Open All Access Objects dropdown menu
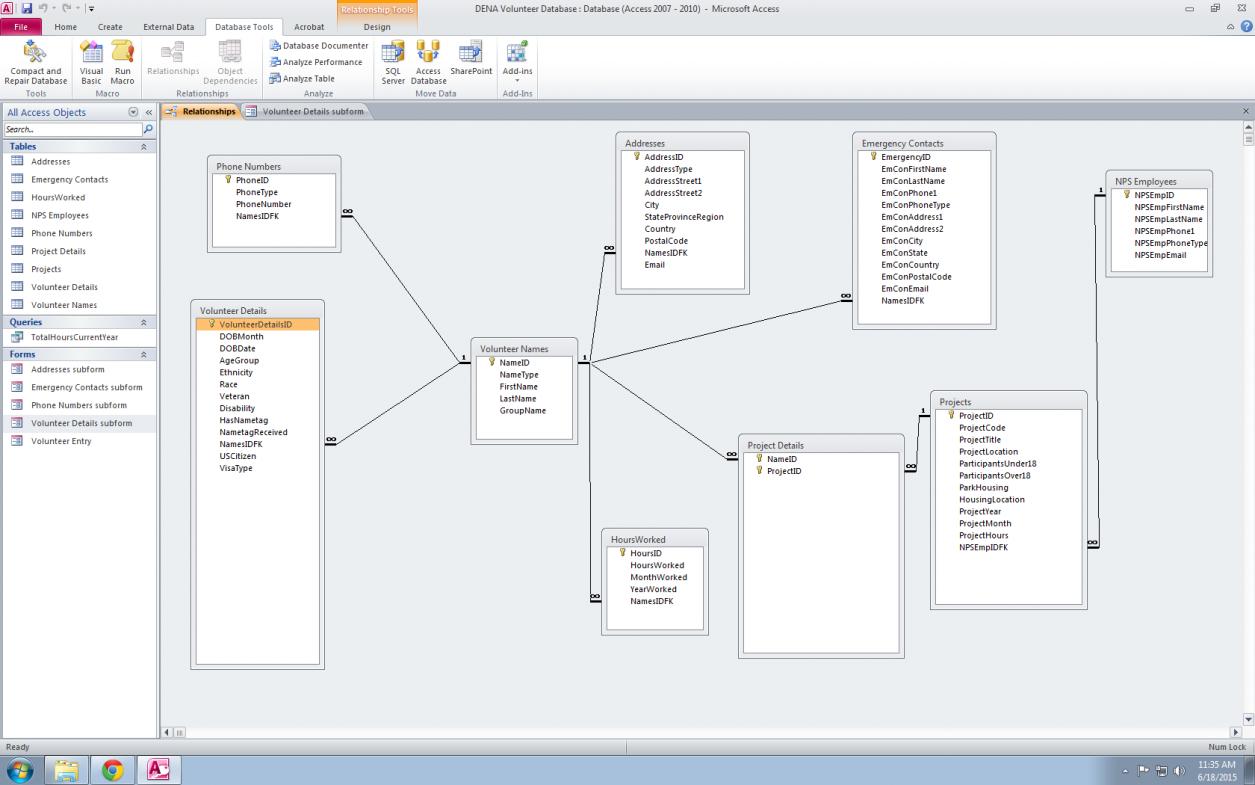 coord(134,112)
